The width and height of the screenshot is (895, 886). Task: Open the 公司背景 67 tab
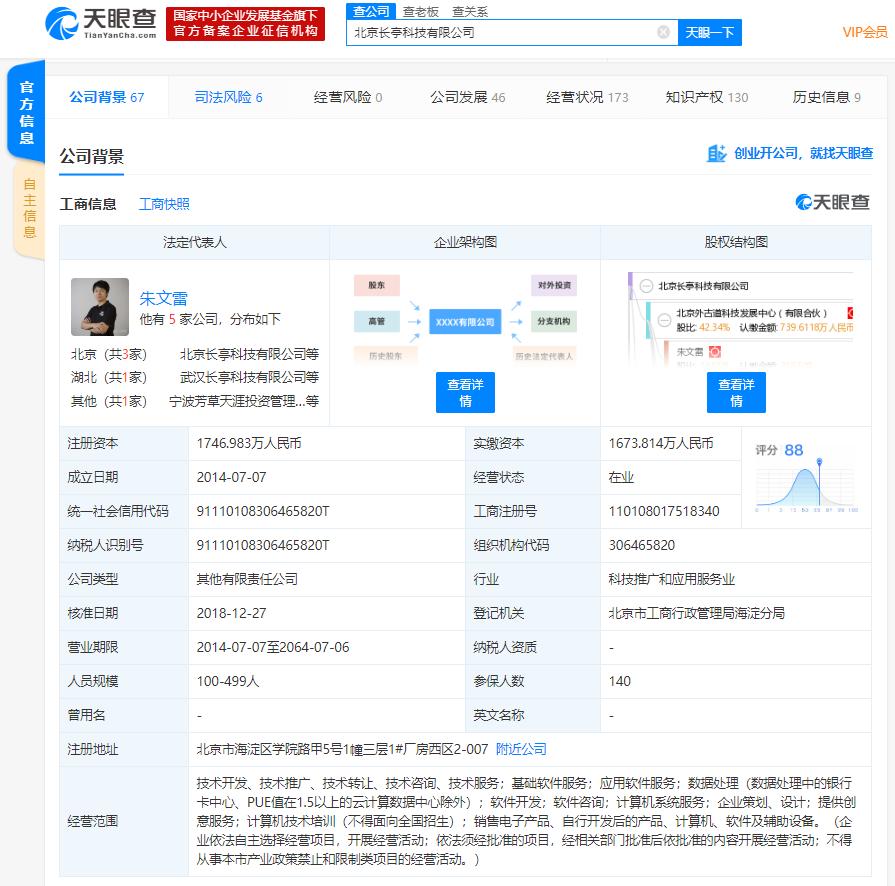pos(107,97)
